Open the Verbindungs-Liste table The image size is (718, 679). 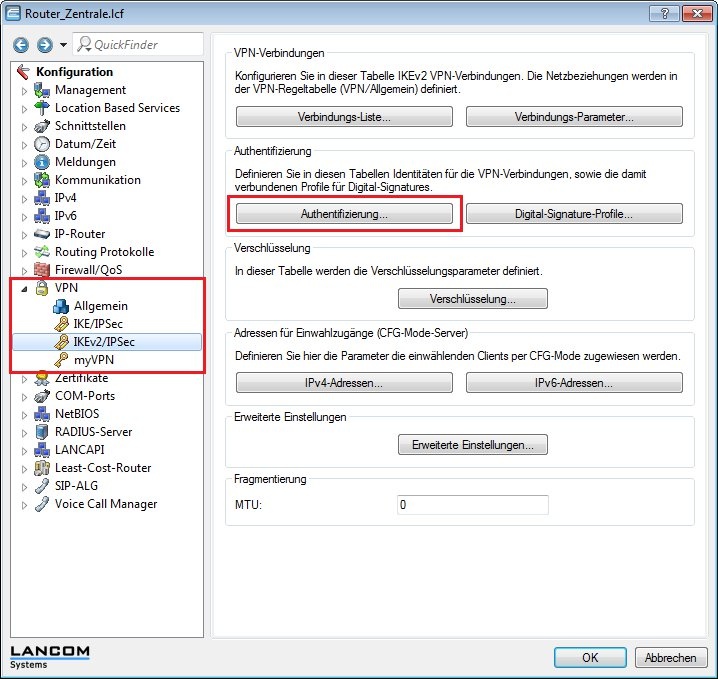[344, 117]
